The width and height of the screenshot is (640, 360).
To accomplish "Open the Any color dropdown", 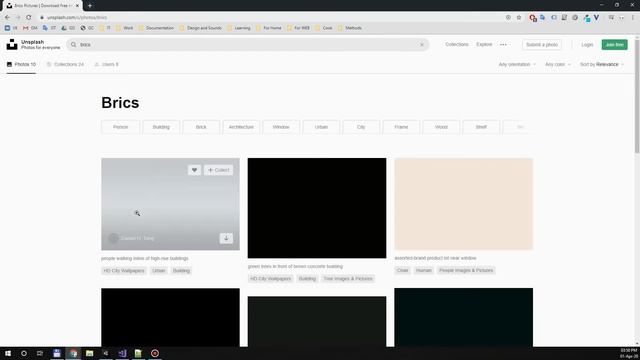I will (x=558, y=64).
